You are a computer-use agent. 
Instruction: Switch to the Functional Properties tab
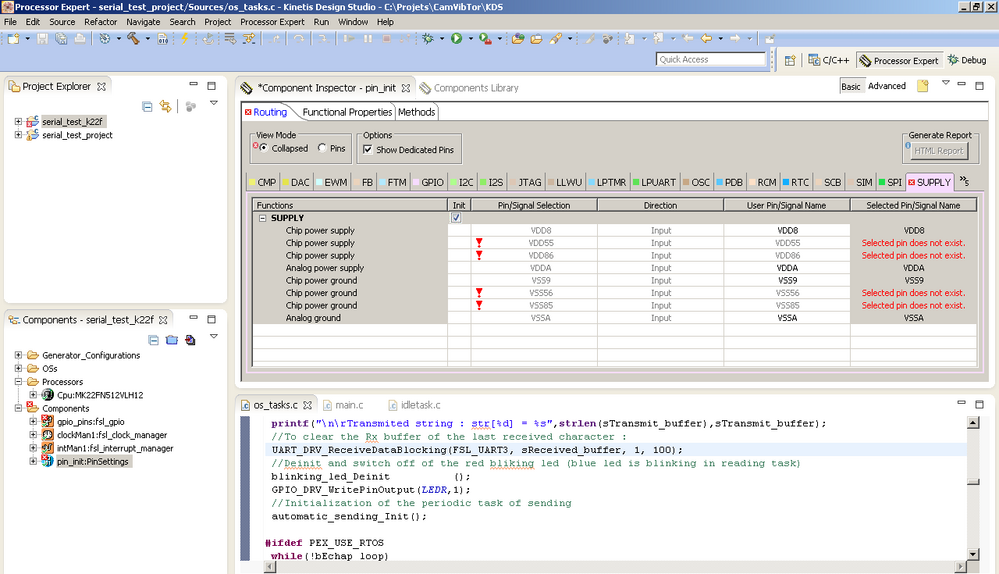tap(348, 112)
